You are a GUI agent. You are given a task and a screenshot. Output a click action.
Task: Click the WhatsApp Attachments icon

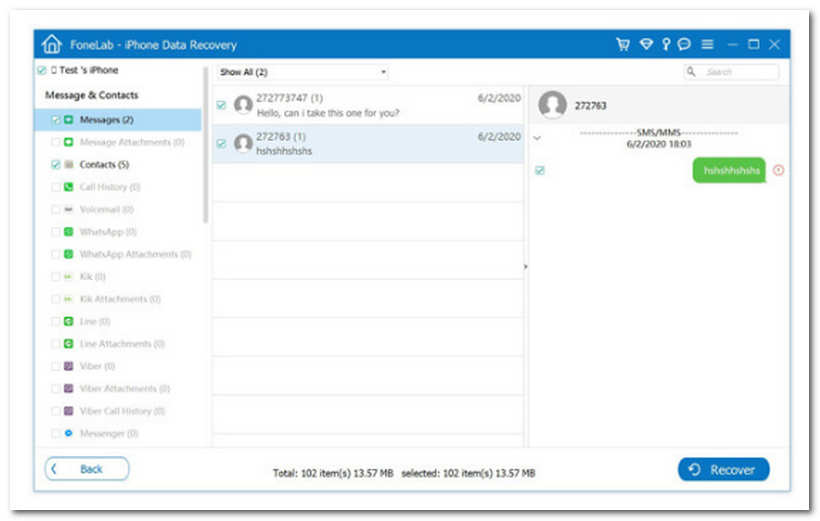point(69,254)
